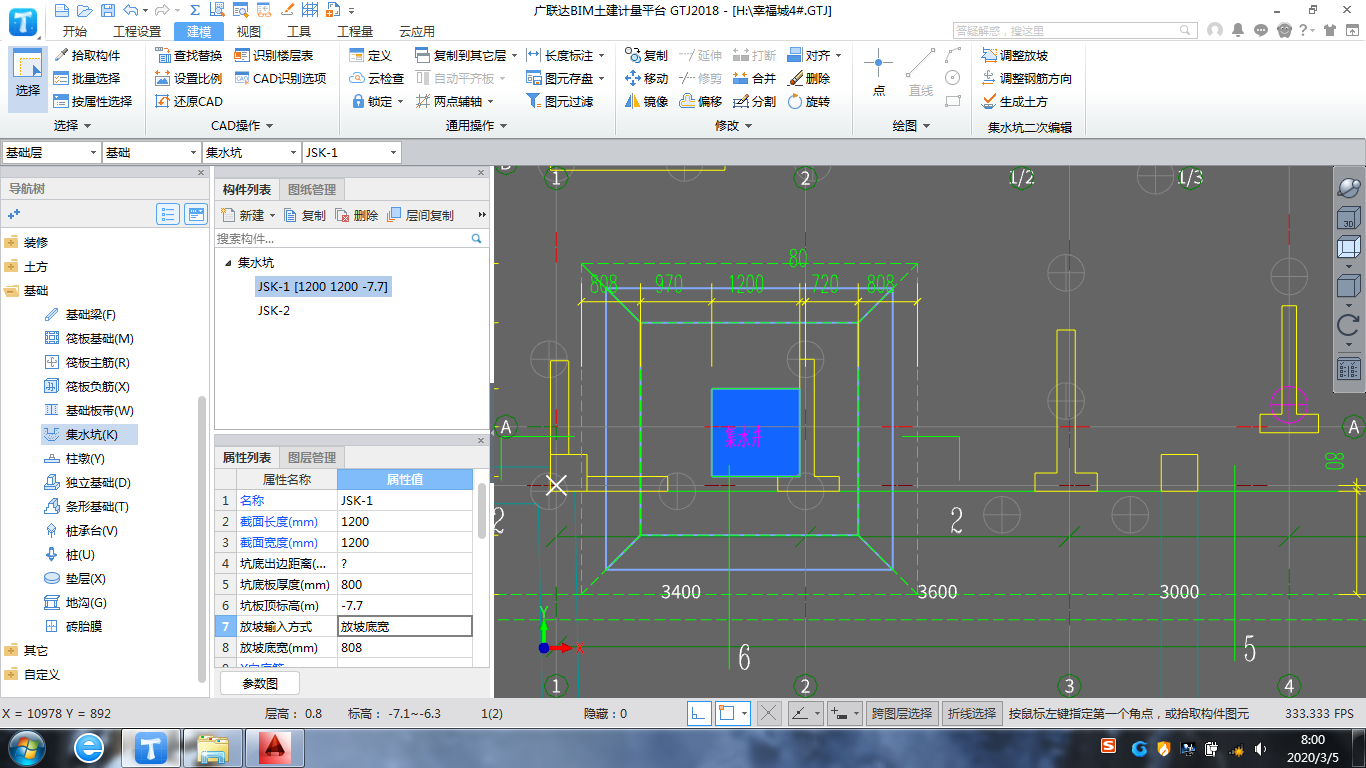This screenshot has height=768, width=1366.
Task: Switch navigation tree to panel view
Action: [x=196, y=214]
